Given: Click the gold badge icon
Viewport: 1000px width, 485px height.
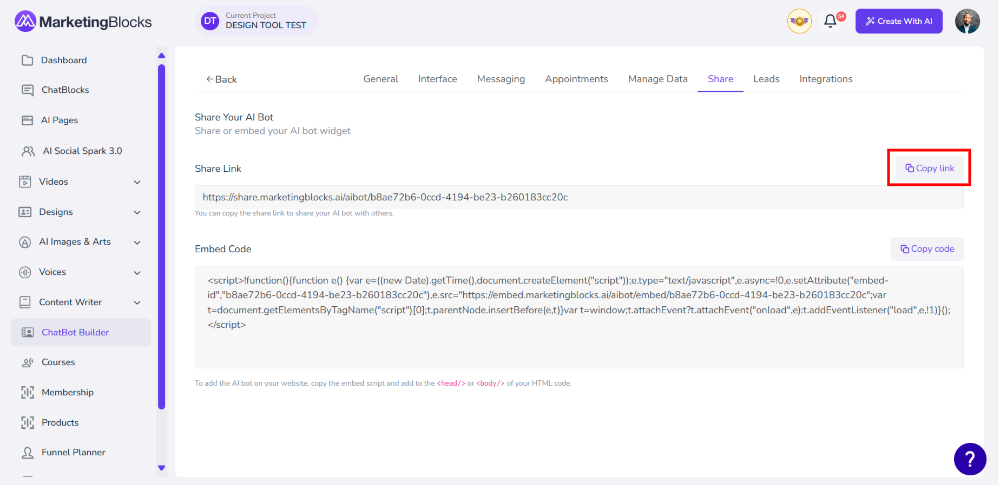Looking at the screenshot, I should click(x=799, y=22).
